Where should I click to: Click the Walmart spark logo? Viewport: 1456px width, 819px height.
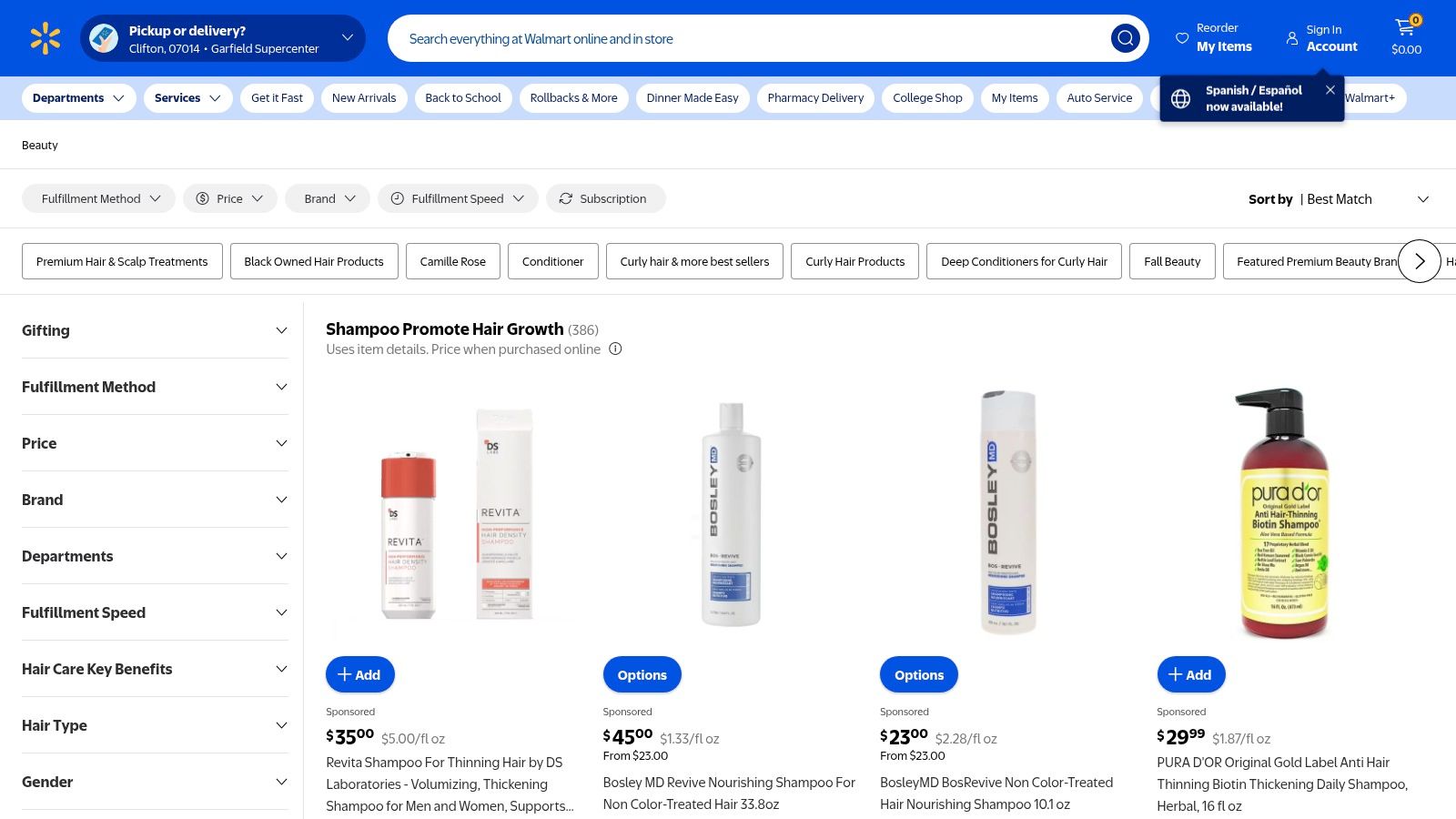[x=45, y=38]
